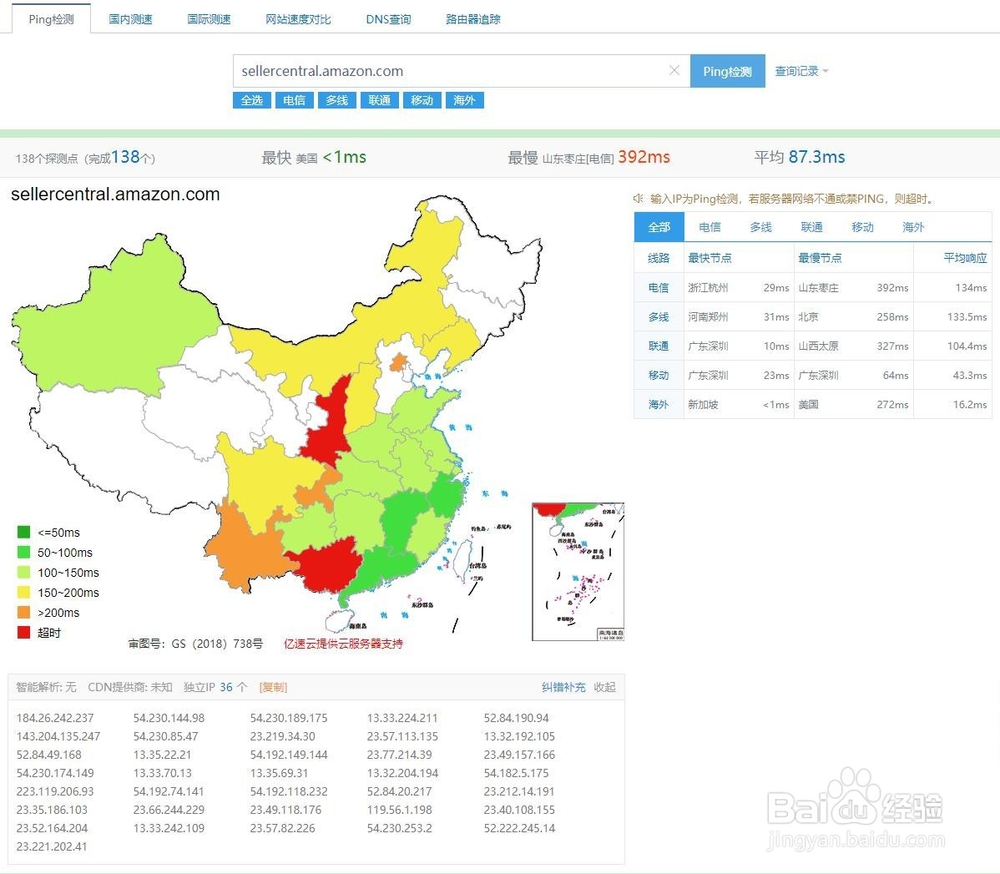Open the 国际测速 tab
Screen dimensions: 1000x874
tap(209, 19)
